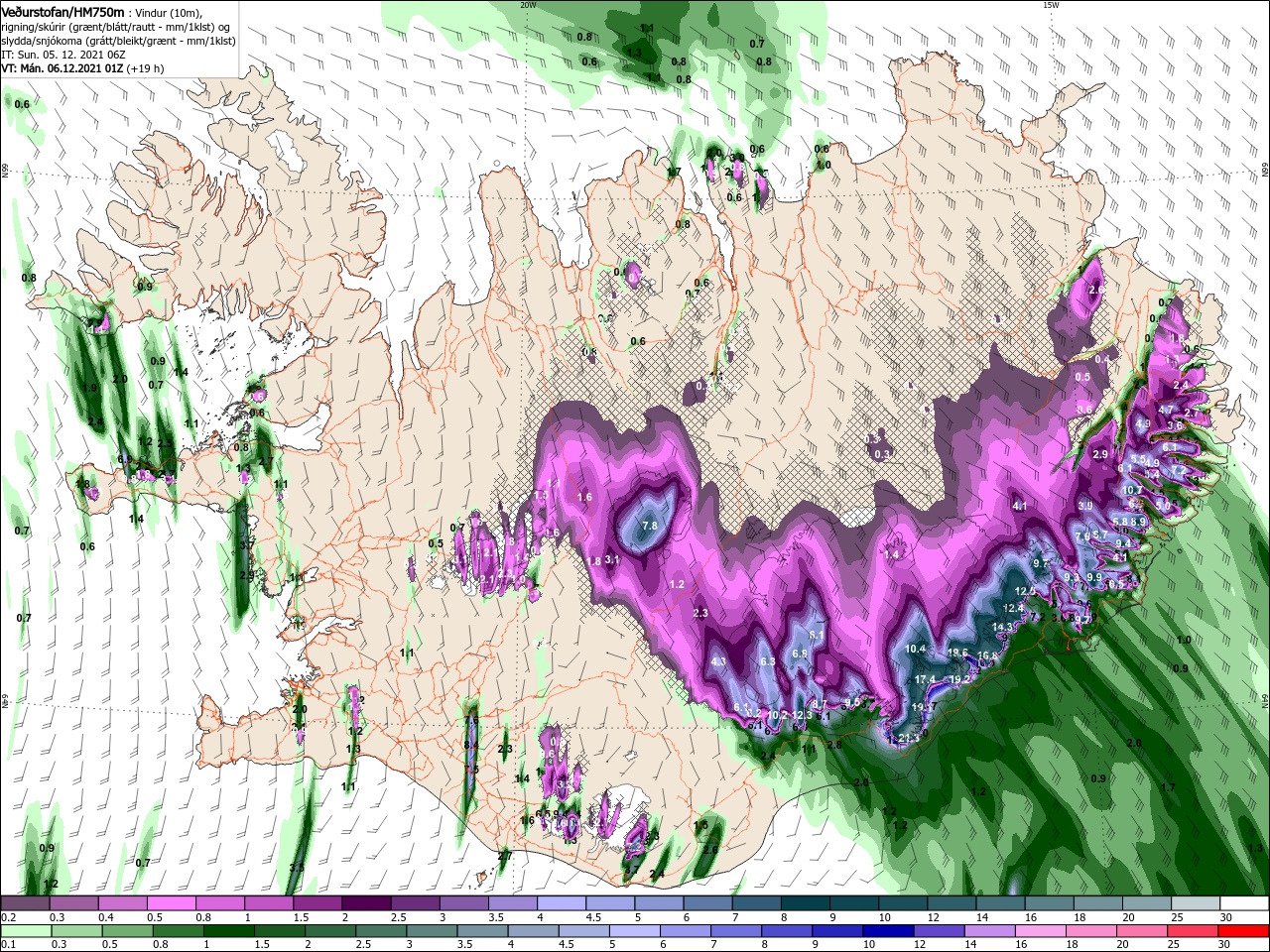Viewport: 1270px width, 952px height.
Task: Click the 7.8 value on the central glacier
Action: coord(650,526)
